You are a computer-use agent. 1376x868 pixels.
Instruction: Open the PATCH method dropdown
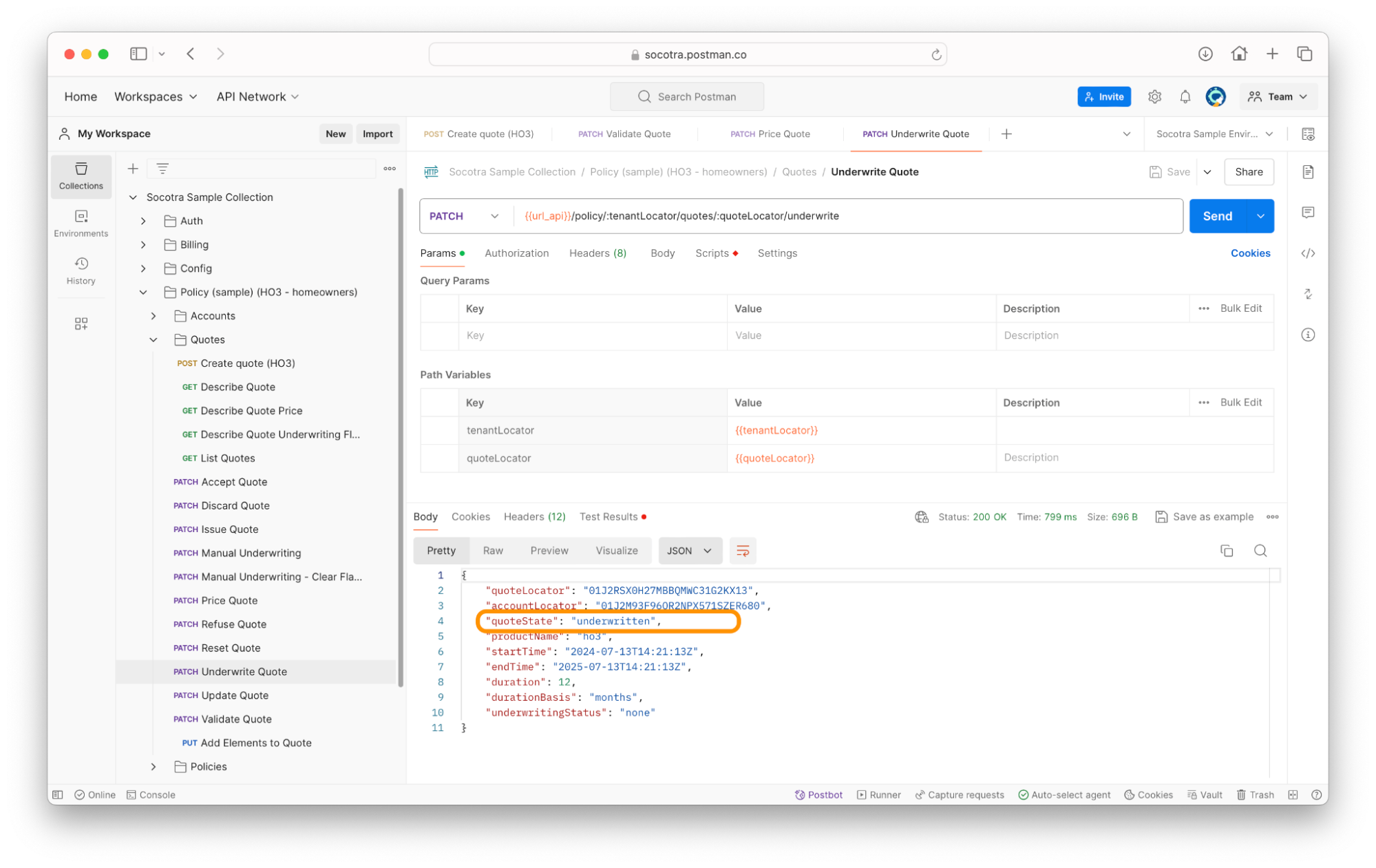pyautogui.click(x=464, y=216)
